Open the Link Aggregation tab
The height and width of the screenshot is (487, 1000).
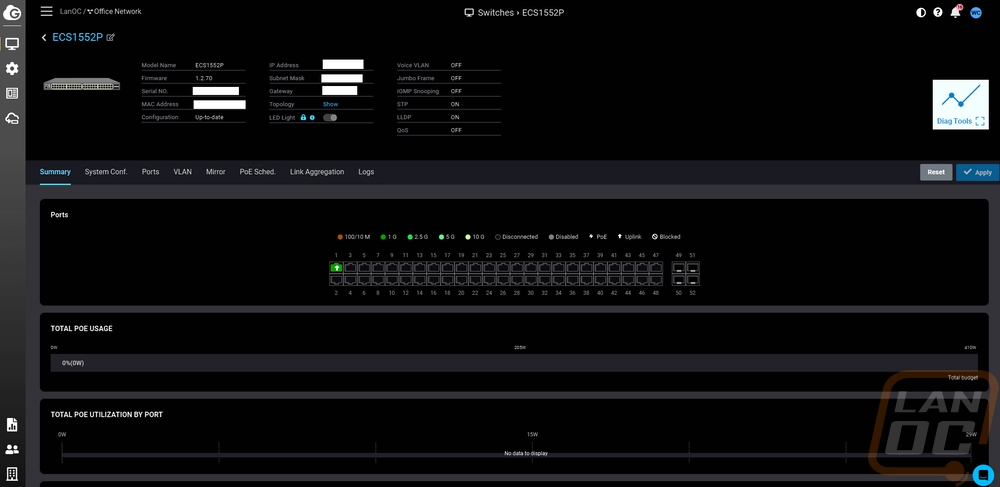317,172
